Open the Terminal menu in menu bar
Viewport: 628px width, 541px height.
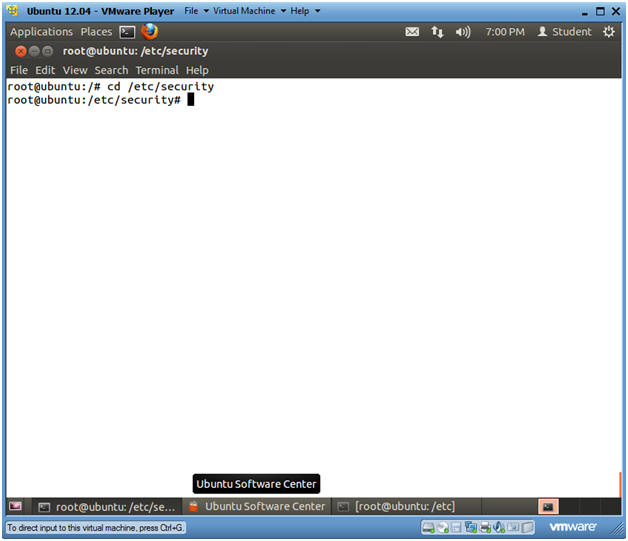point(157,70)
